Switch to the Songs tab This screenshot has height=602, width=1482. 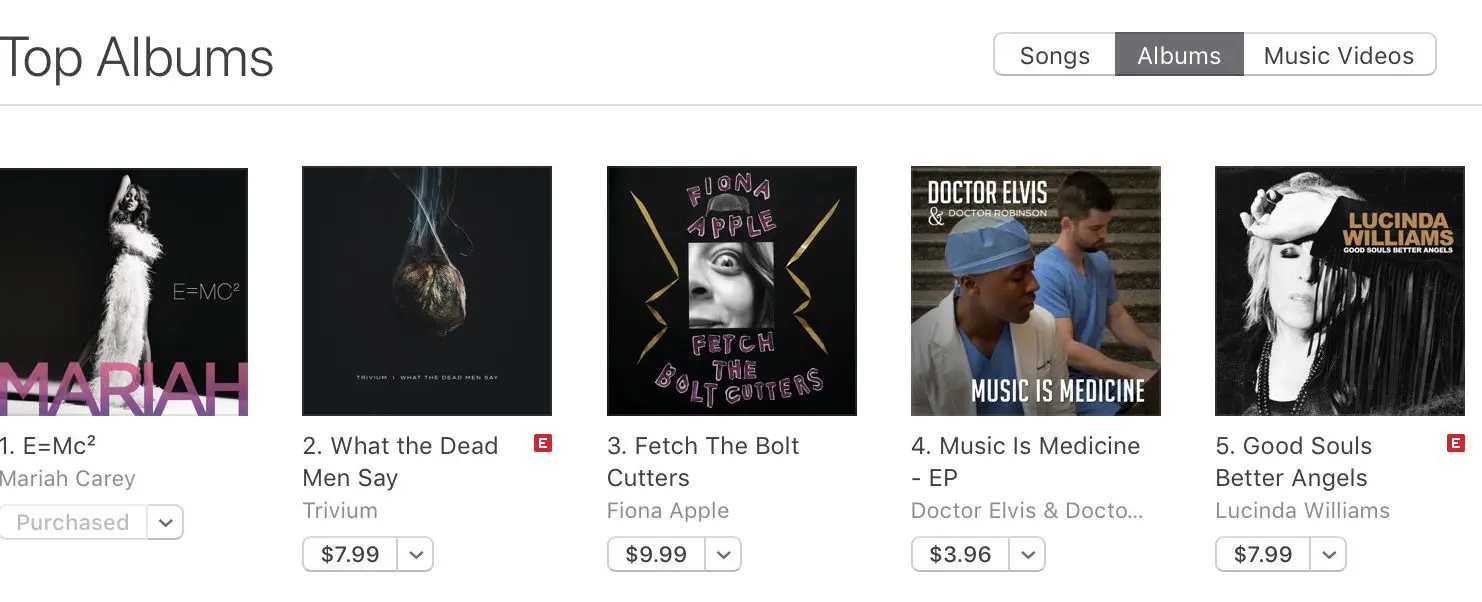(1054, 56)
